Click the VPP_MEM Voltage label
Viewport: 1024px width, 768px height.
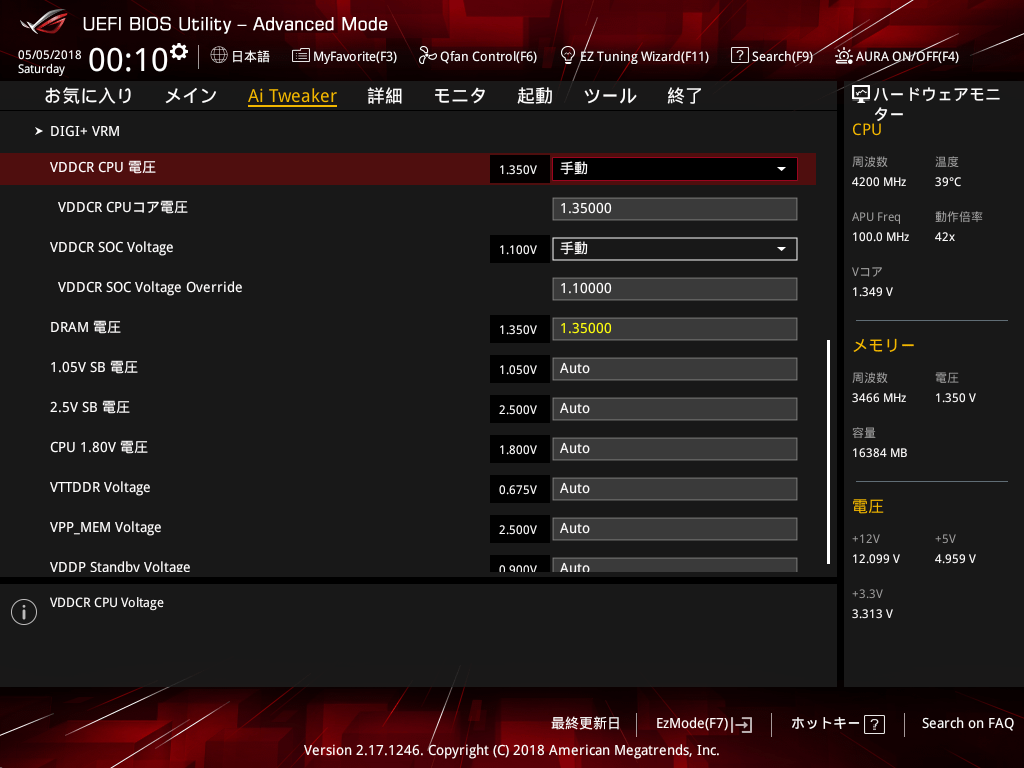[105, 528]
